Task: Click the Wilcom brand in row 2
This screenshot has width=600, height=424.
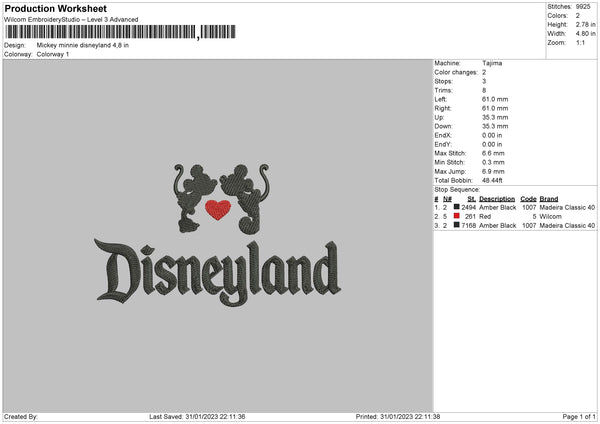Action: 550,217
